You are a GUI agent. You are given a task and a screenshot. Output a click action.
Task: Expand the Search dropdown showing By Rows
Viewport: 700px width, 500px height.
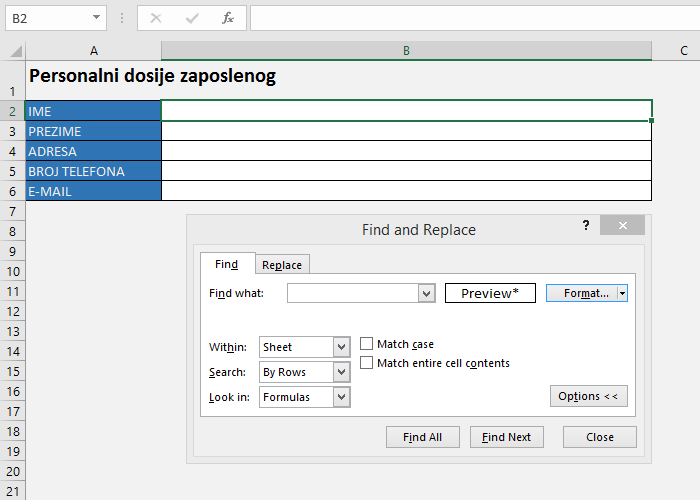(341, 372)
